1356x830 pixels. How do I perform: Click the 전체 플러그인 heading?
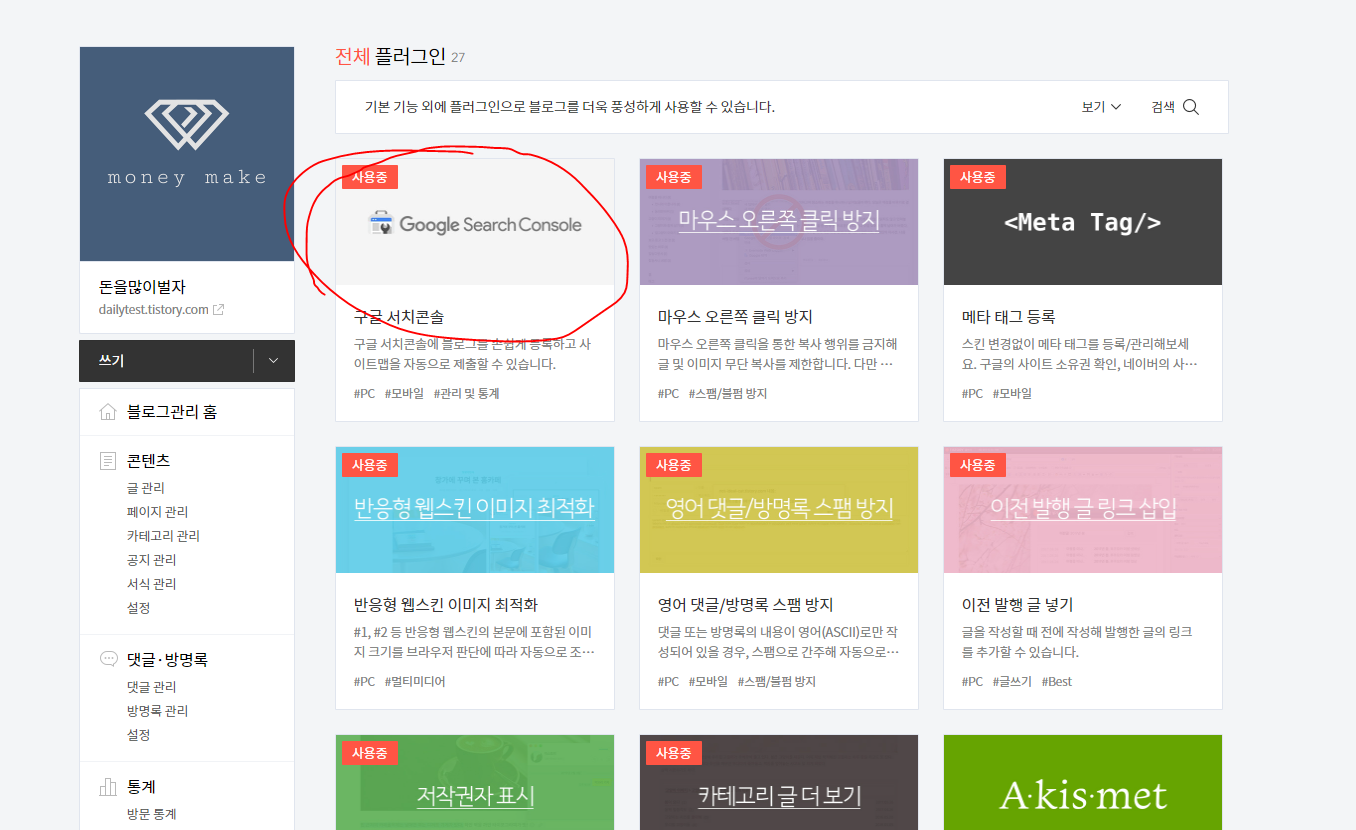(x=390, y=57)
